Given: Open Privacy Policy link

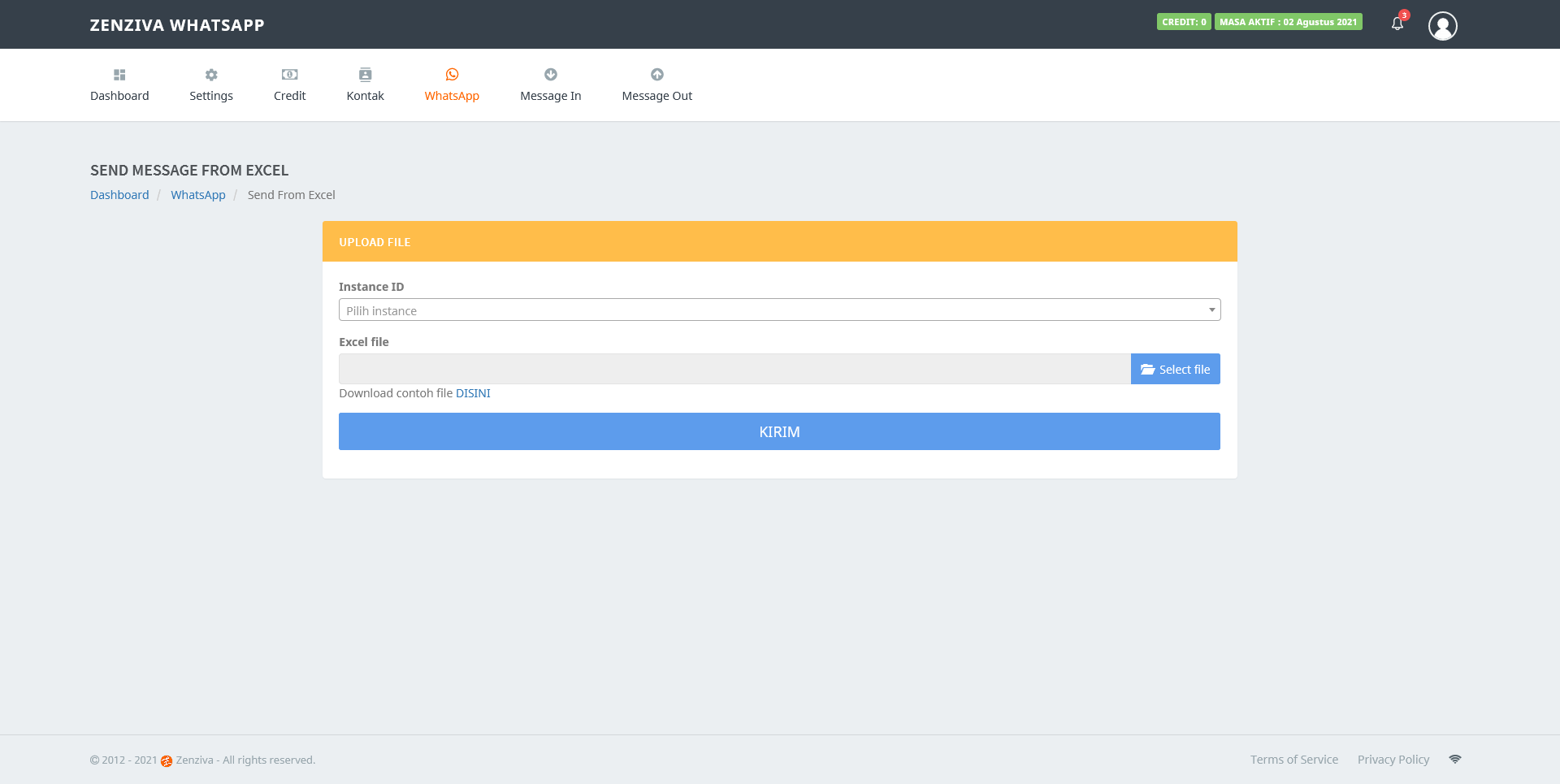Looking at the screenshot, I should pyautogui.click(x=1393, y=760).
